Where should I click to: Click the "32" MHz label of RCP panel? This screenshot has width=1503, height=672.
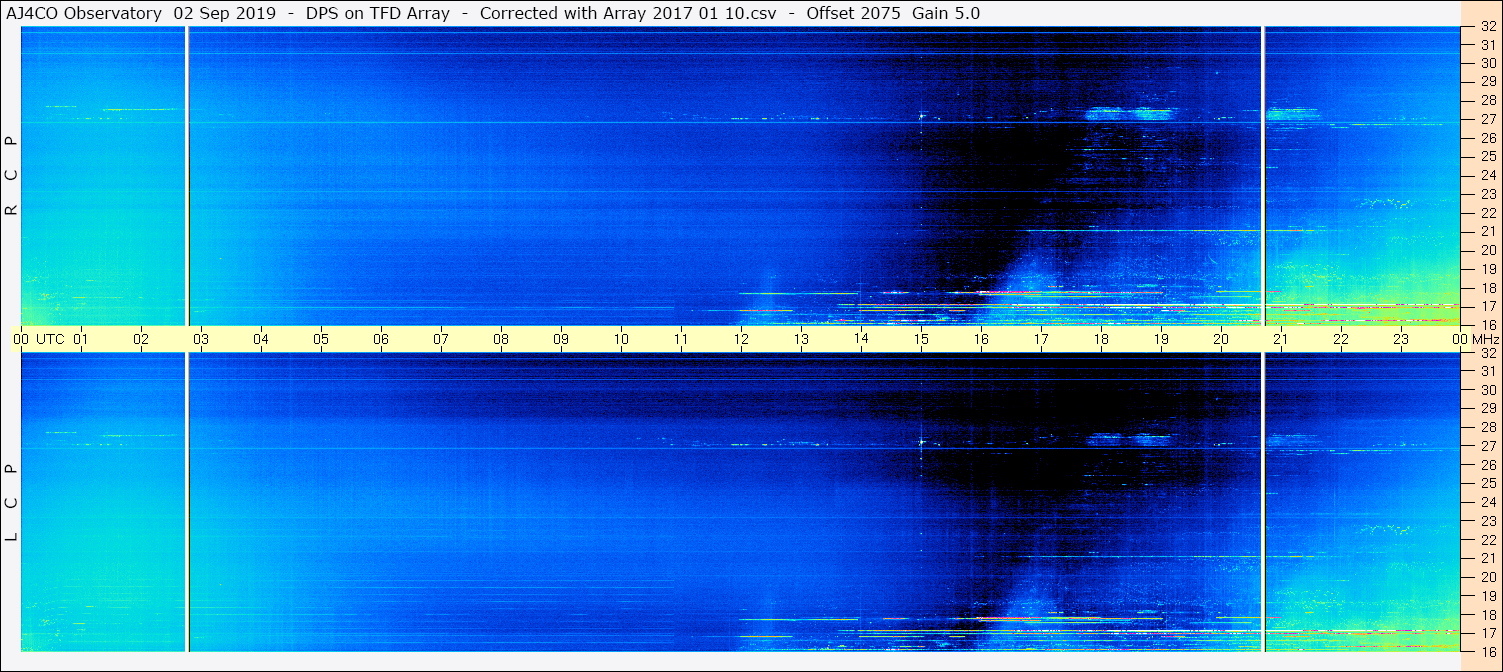pos(1488,27)
